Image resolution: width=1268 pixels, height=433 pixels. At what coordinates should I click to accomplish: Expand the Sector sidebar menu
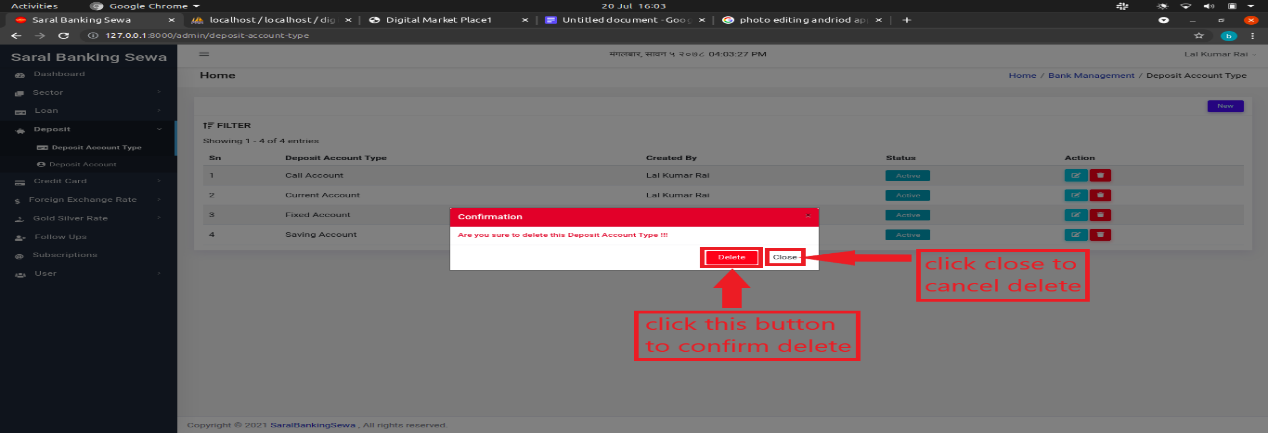pos(88,92)
